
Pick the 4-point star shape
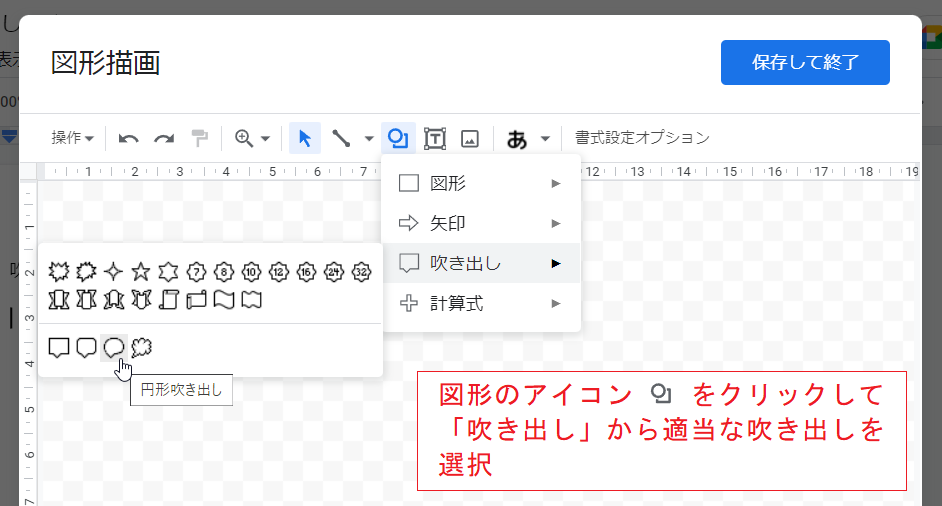tap(114, 272)
